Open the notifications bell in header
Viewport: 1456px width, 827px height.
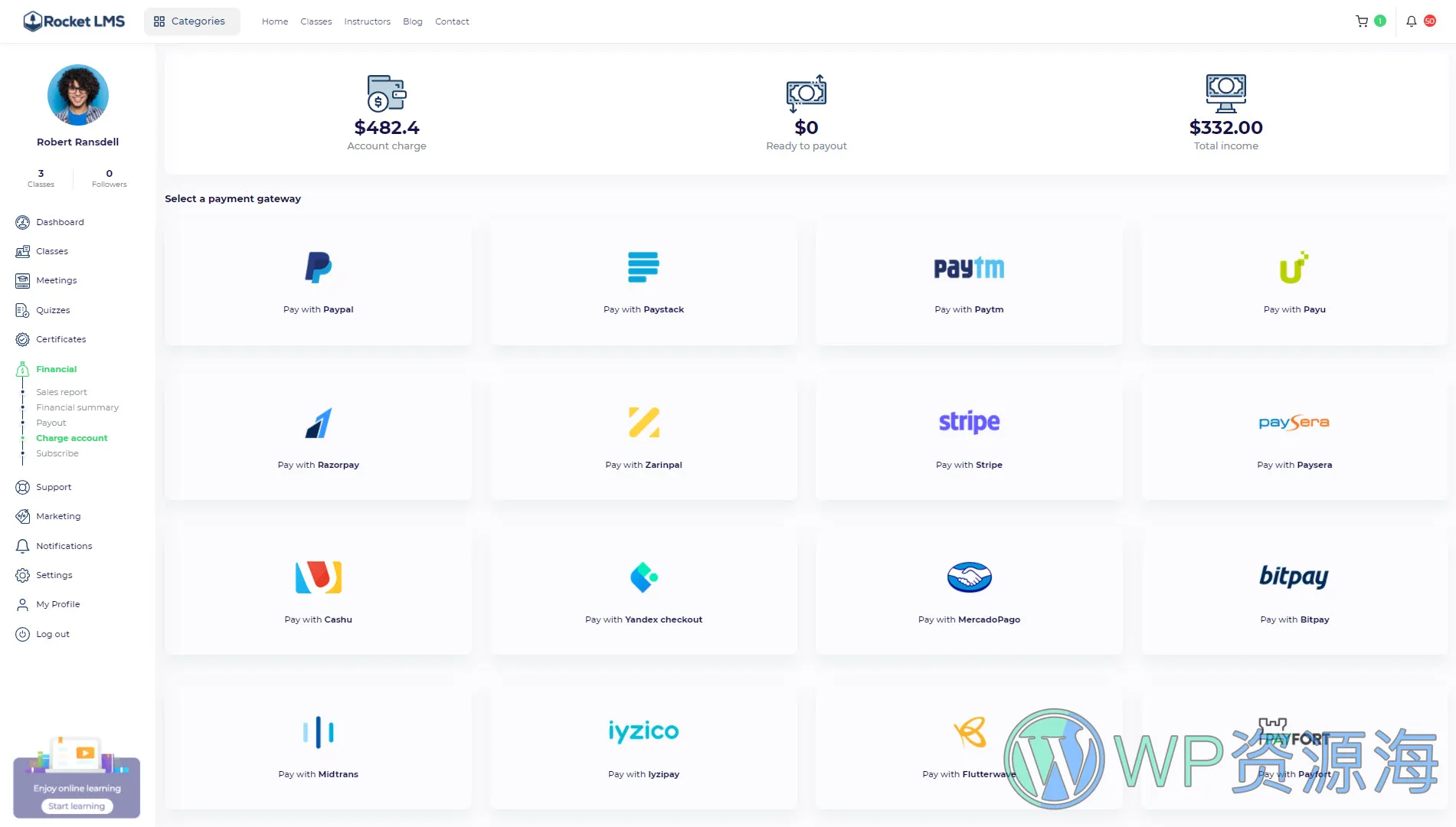click(x=1411, y=21)
